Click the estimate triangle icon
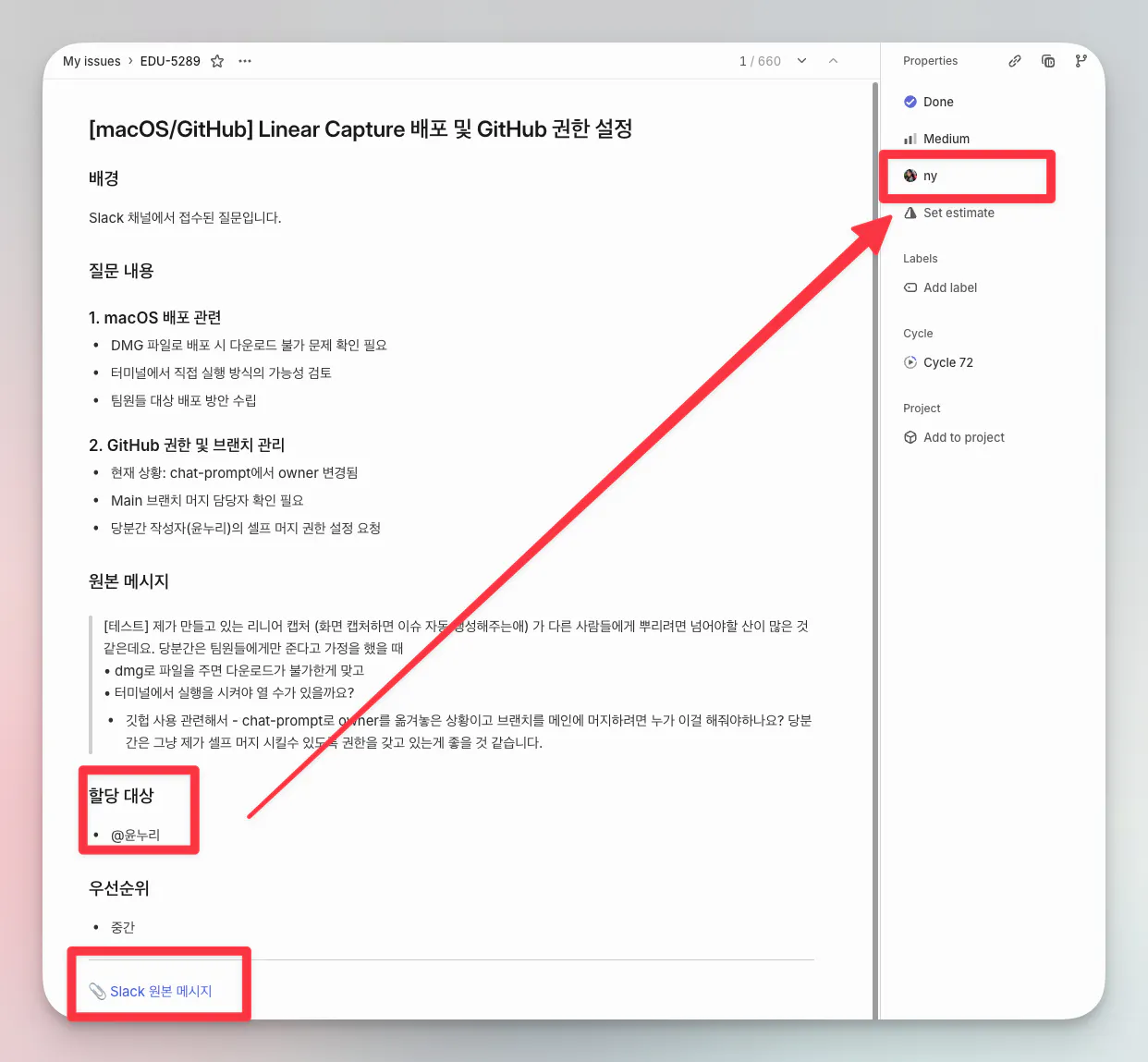This screenshot has height=1062, width=1148. point(910,213)
